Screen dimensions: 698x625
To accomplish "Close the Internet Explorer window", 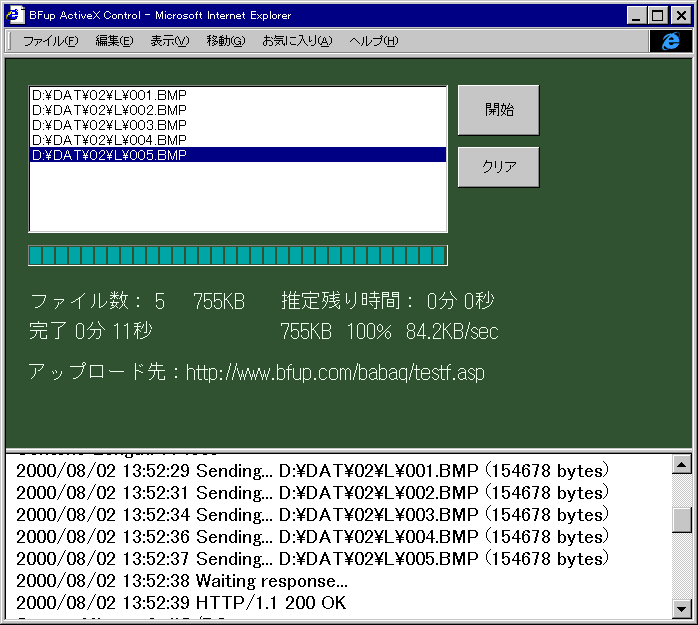I will coord(681,16).
